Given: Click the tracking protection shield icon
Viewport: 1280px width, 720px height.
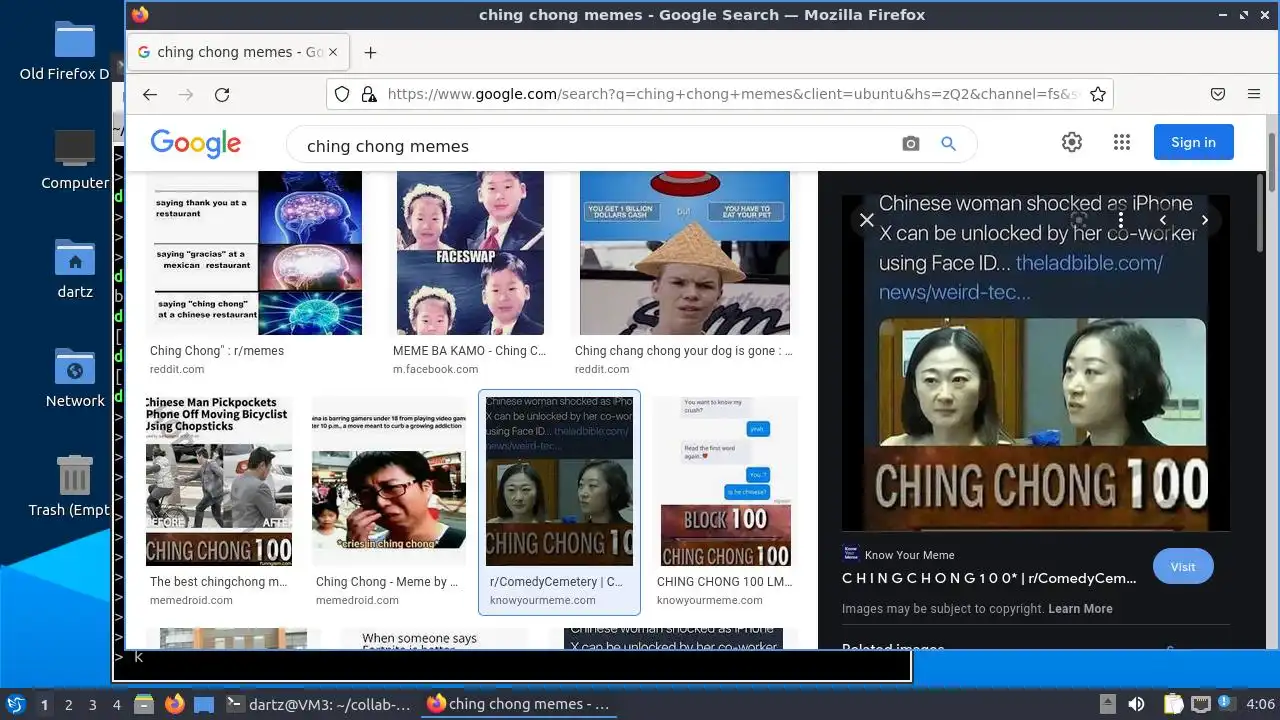Looking at the screenshot, I should pos(342,94).
